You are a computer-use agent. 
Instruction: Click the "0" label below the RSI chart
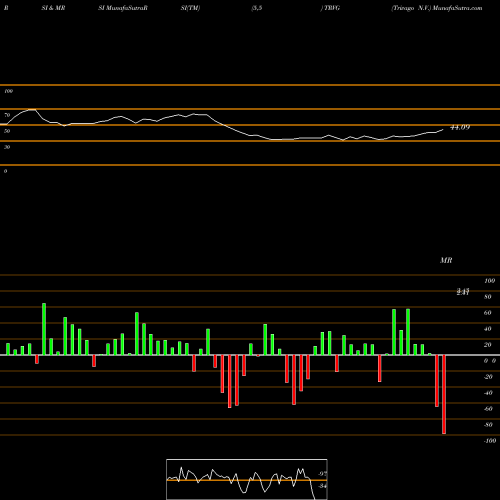pyautogui.click(x=5, y=171)
